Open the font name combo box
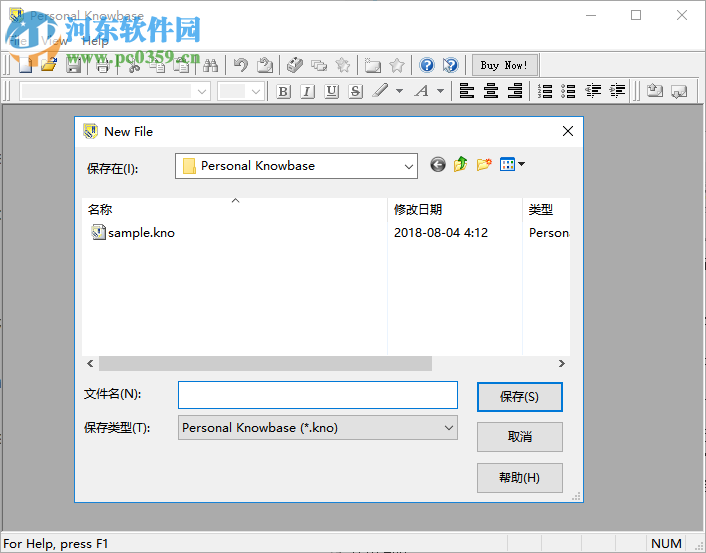 pyautogui.click(x=115, y=91)
